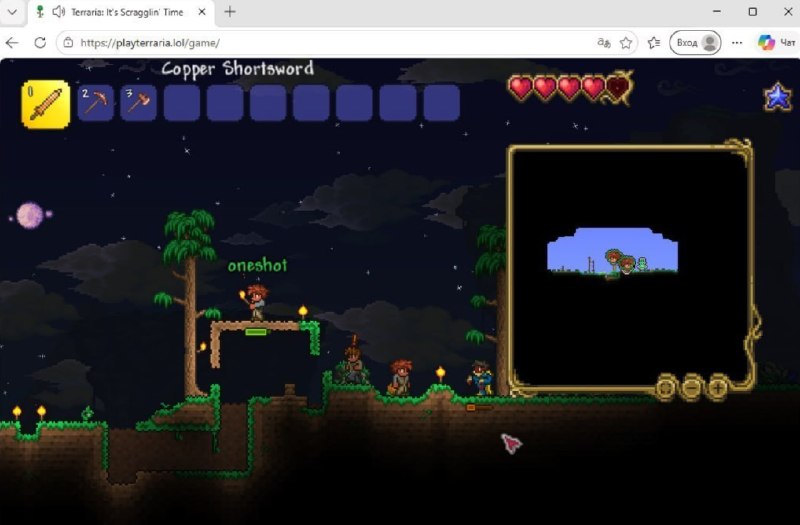Open the favorites list panel
This screenshot has height=525, width=800.
(x=654, y=43)
